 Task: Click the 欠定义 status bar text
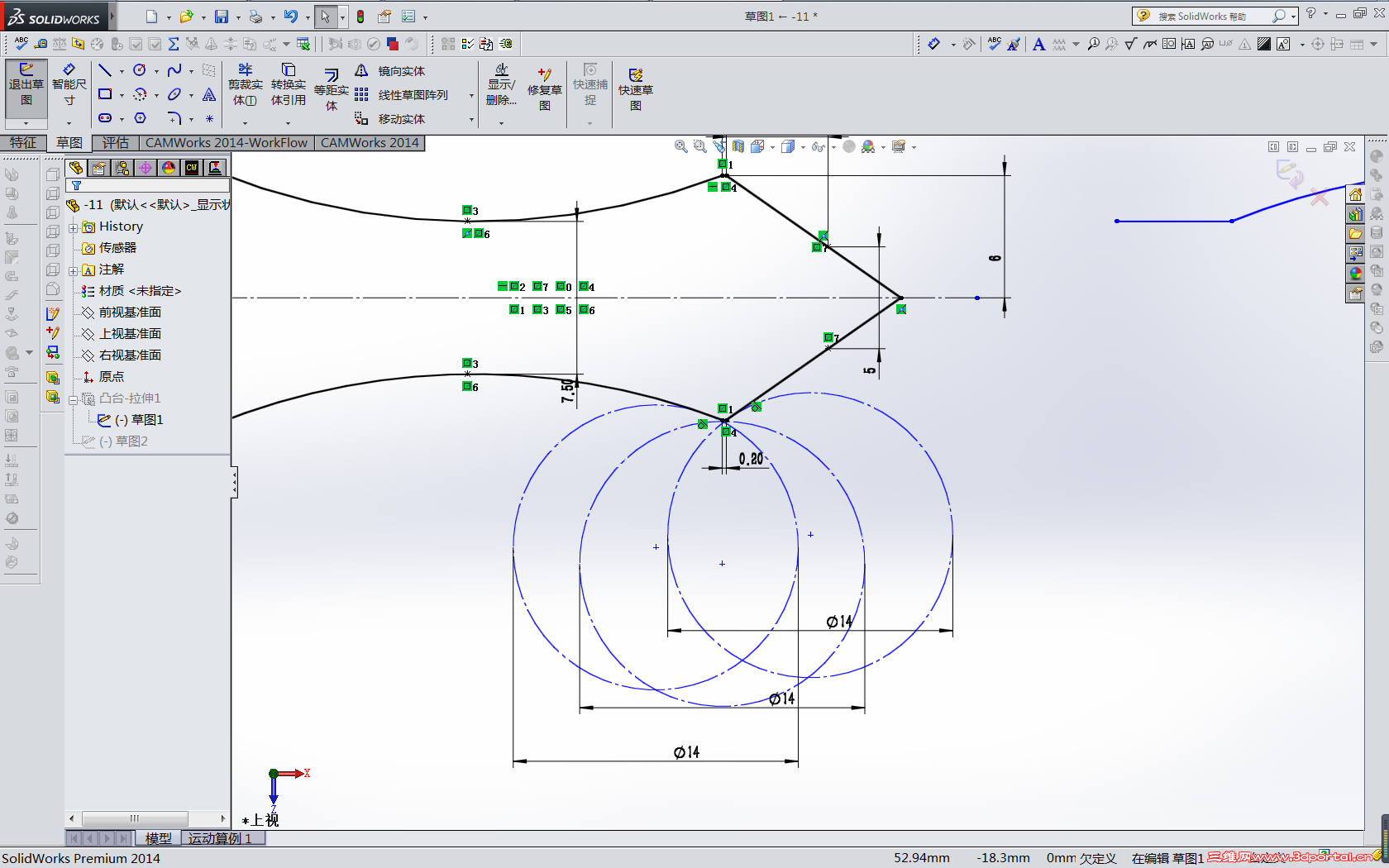tap(1098, 858)
